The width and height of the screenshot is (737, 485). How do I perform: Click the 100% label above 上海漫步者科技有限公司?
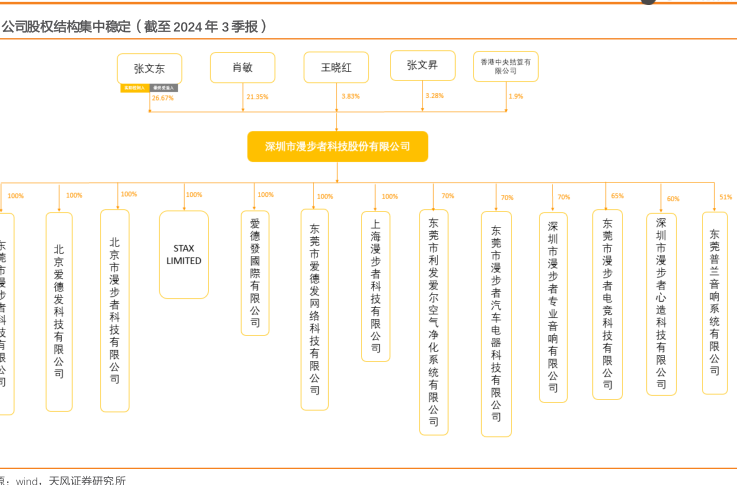point(390,196)
